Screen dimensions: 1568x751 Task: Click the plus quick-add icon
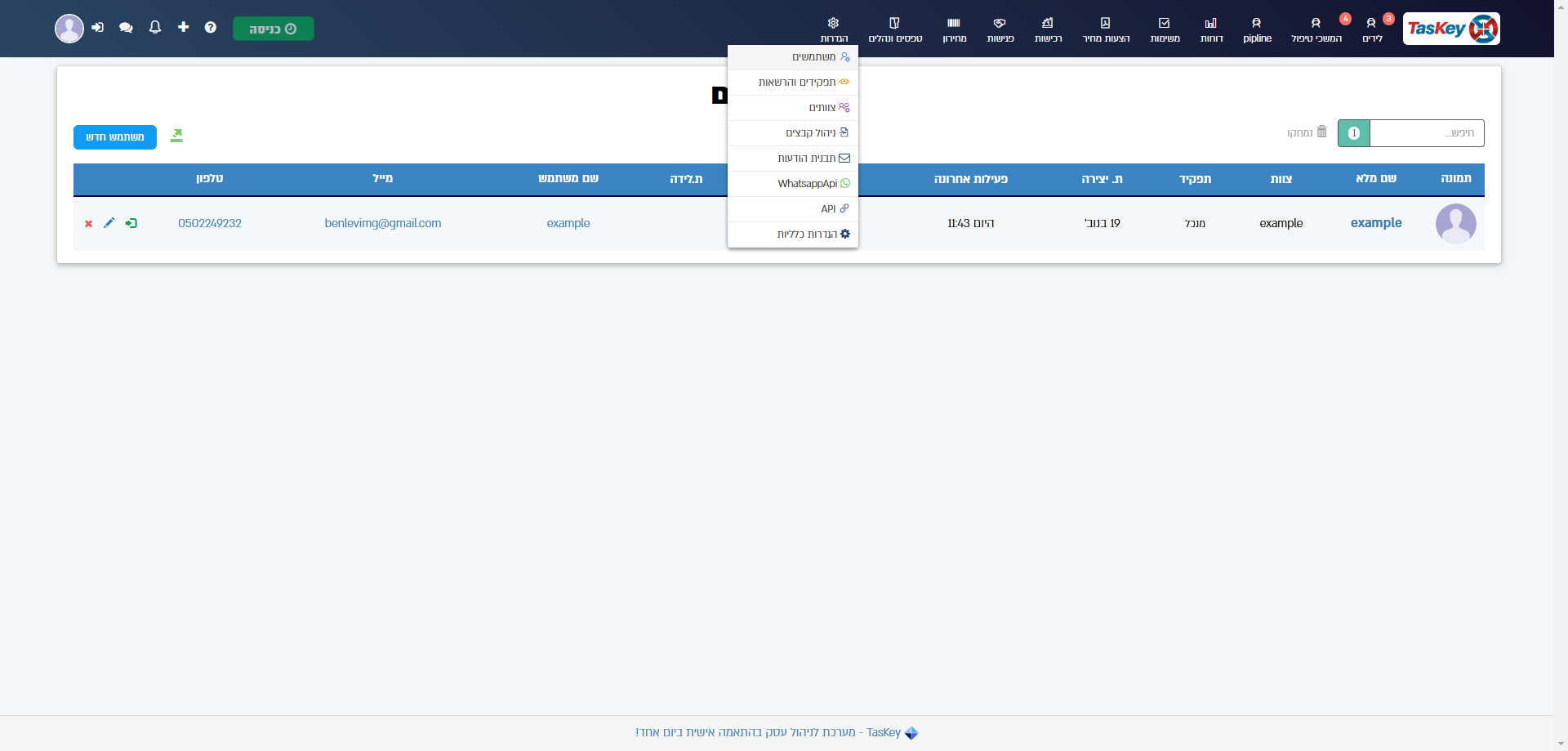183,28
